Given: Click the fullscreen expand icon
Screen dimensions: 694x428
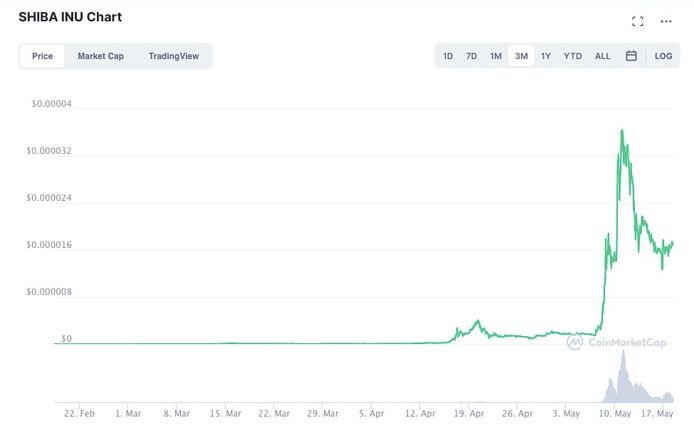Looking at the screenshot, I should [x=638, y=21].
